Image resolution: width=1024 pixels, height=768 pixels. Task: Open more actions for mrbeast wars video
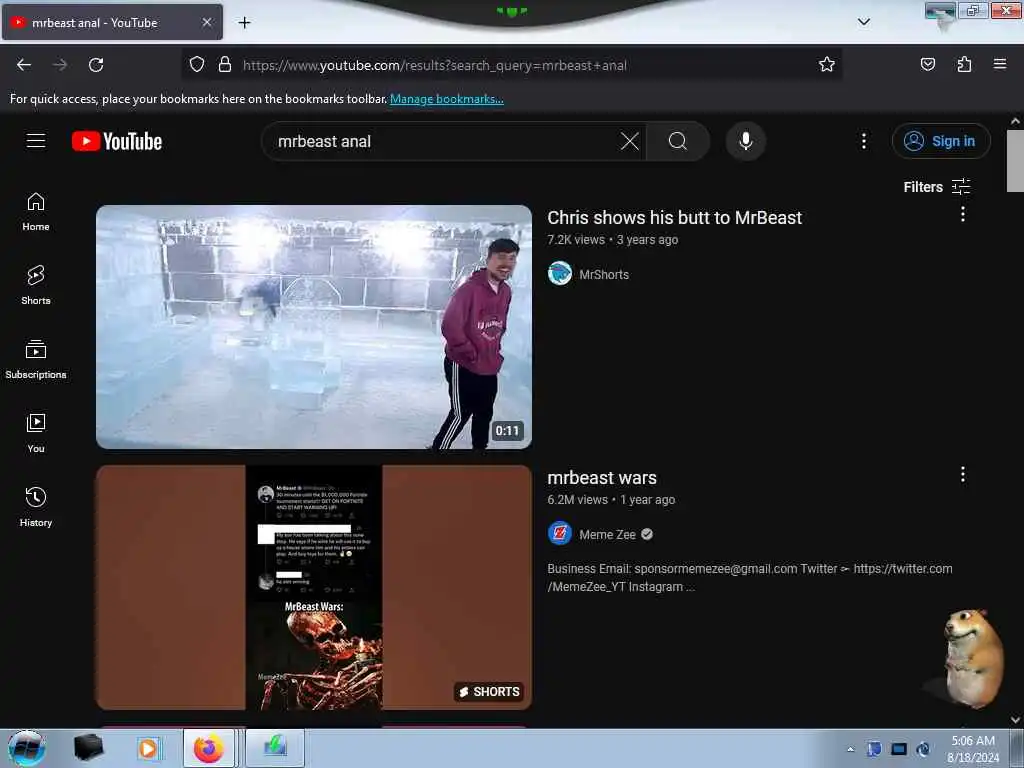point(963,474)
